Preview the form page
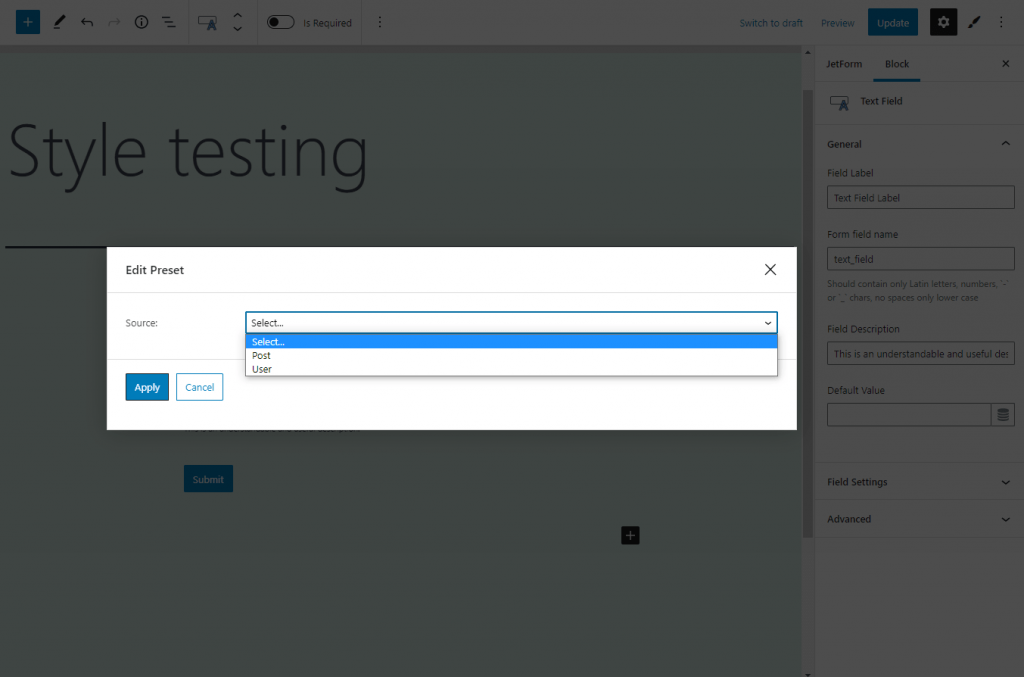This screenshot has width=1024, height=677. 837,23
